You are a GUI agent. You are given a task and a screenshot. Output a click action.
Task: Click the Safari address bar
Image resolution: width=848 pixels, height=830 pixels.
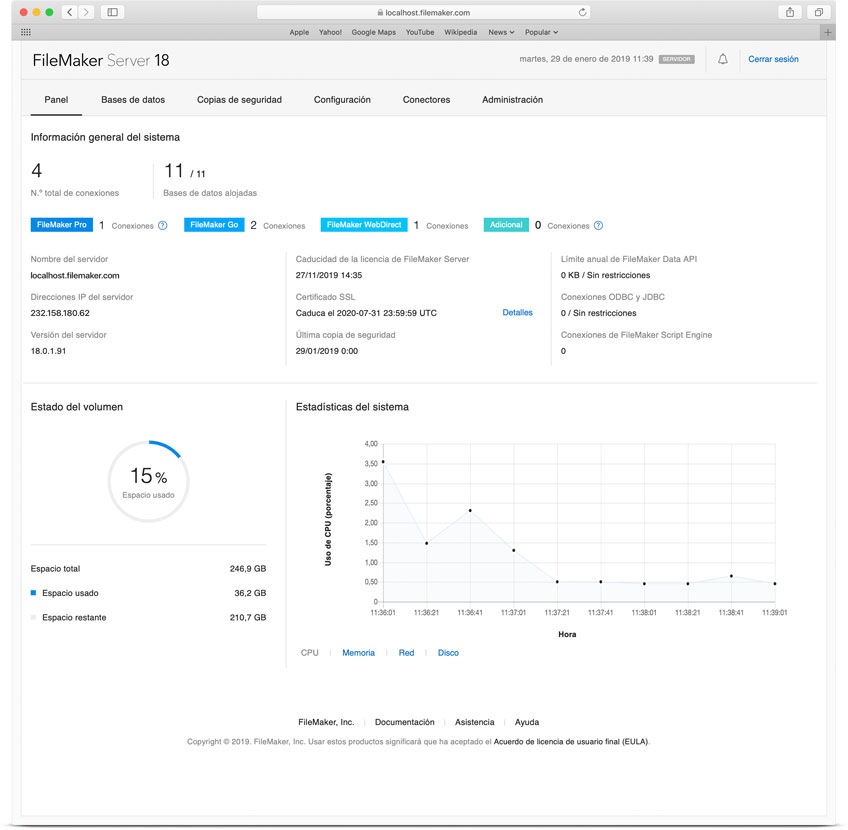[x=424, y=13]
